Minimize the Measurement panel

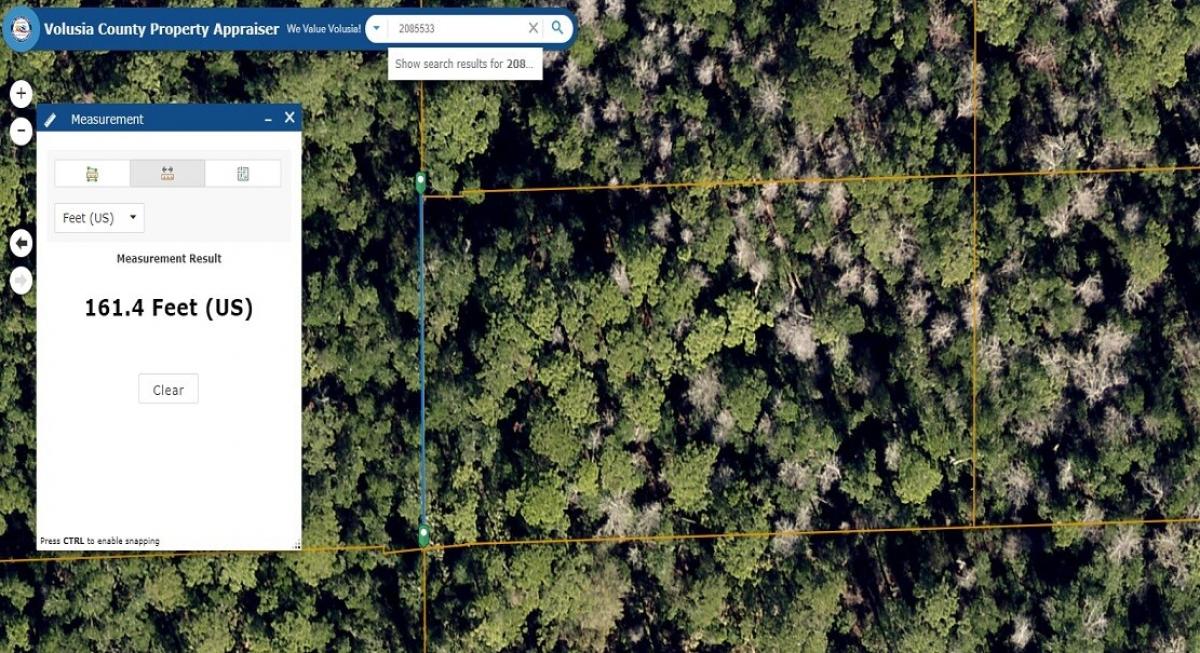pos(267,118)
